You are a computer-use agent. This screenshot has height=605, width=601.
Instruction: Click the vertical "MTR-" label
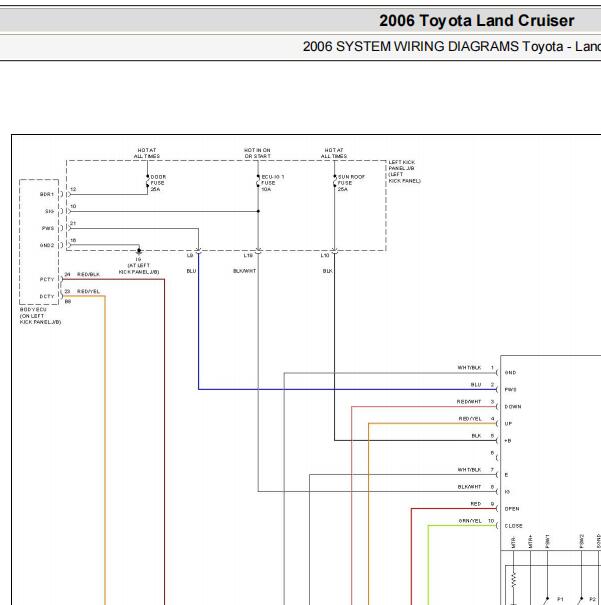point(513,541)
